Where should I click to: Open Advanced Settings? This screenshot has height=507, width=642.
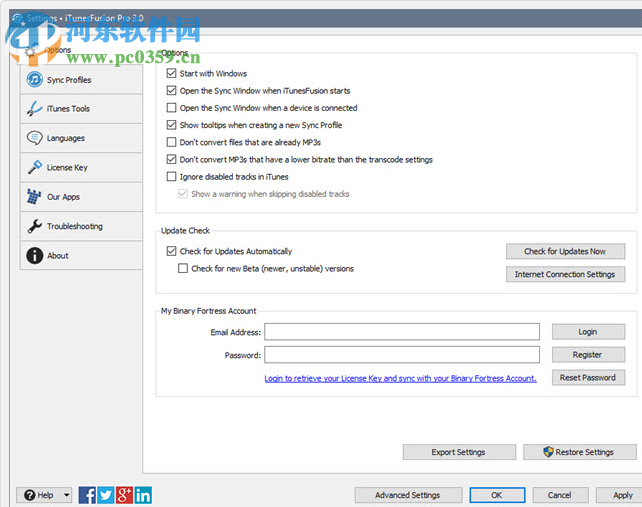(408, 495)
